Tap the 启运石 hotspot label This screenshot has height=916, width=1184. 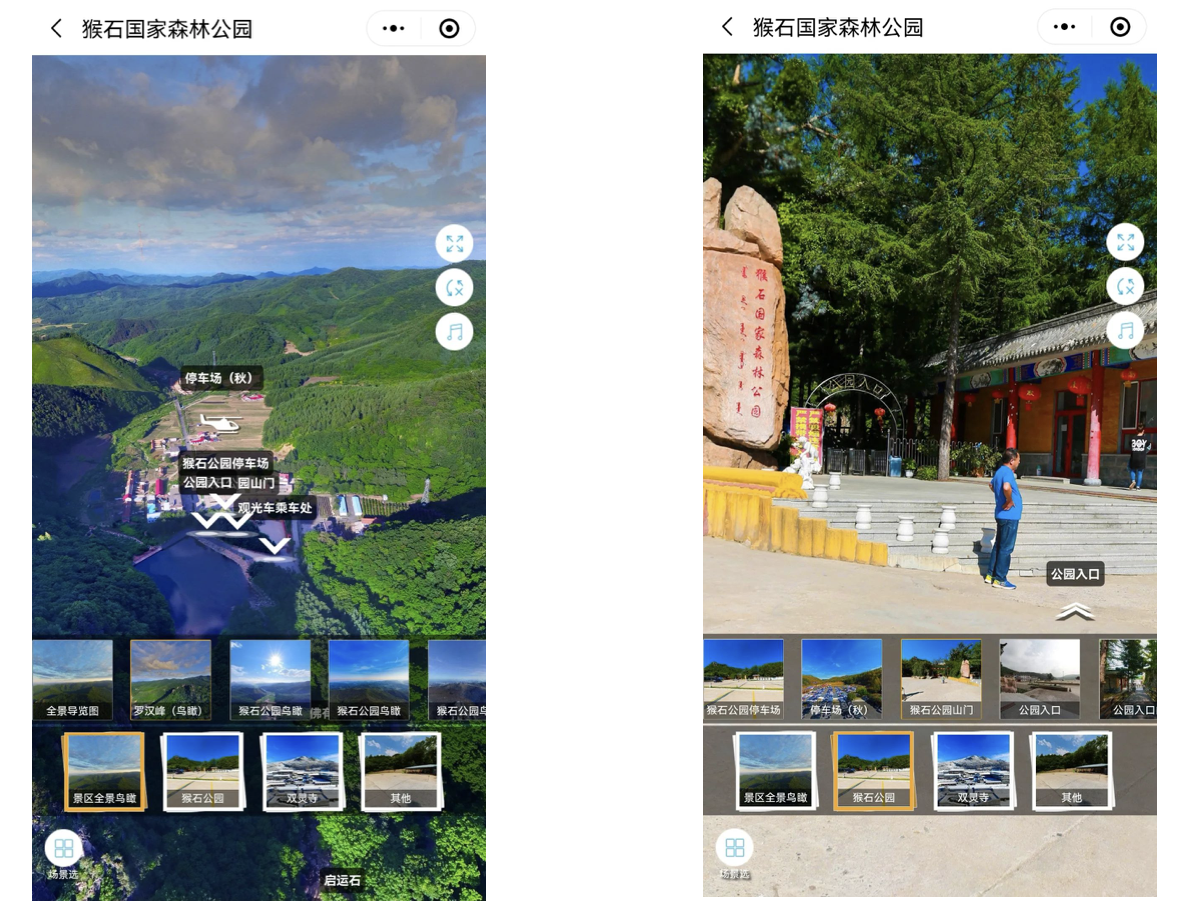point(342,880)
